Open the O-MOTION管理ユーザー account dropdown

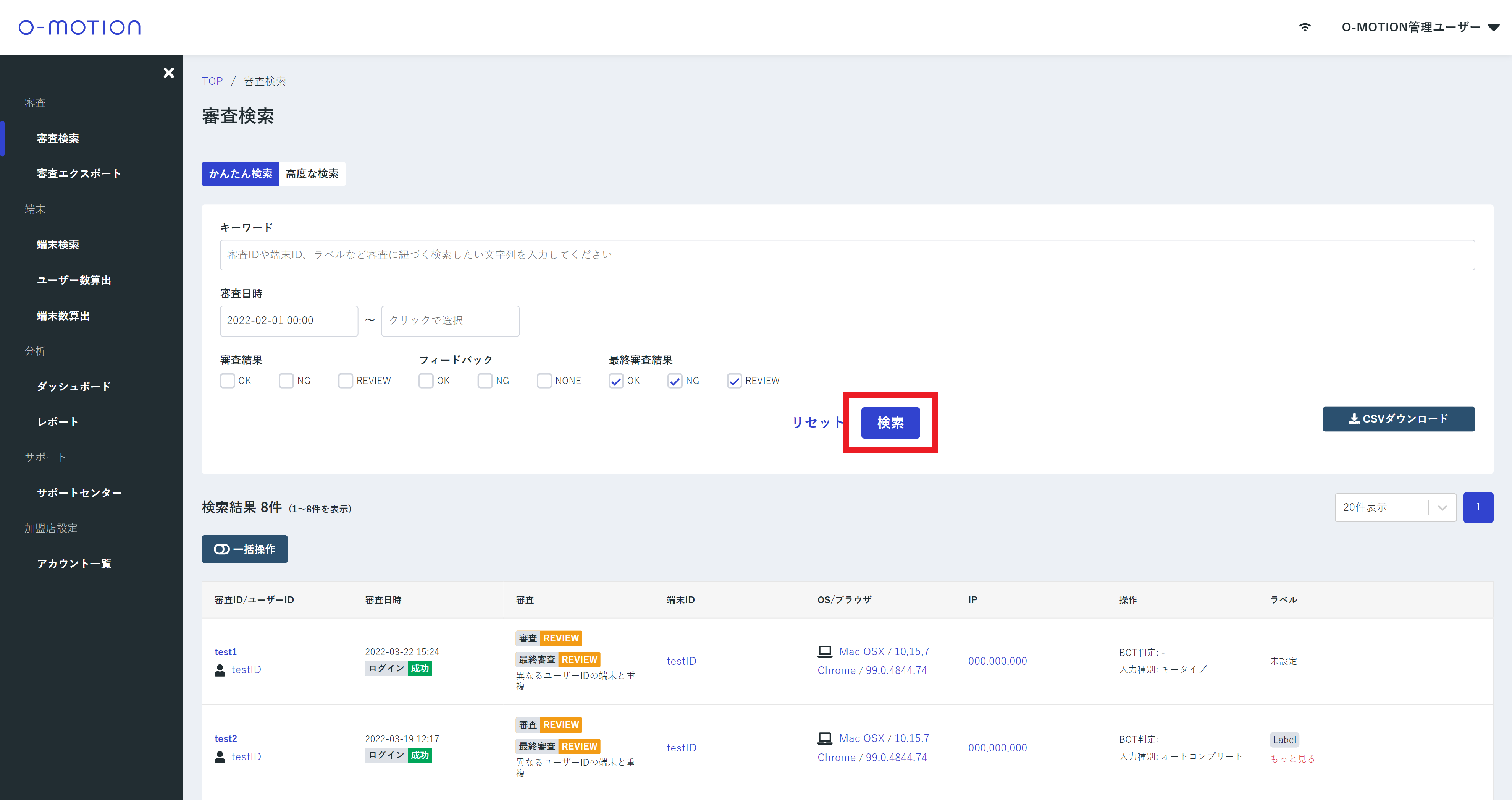(1420, 27)
